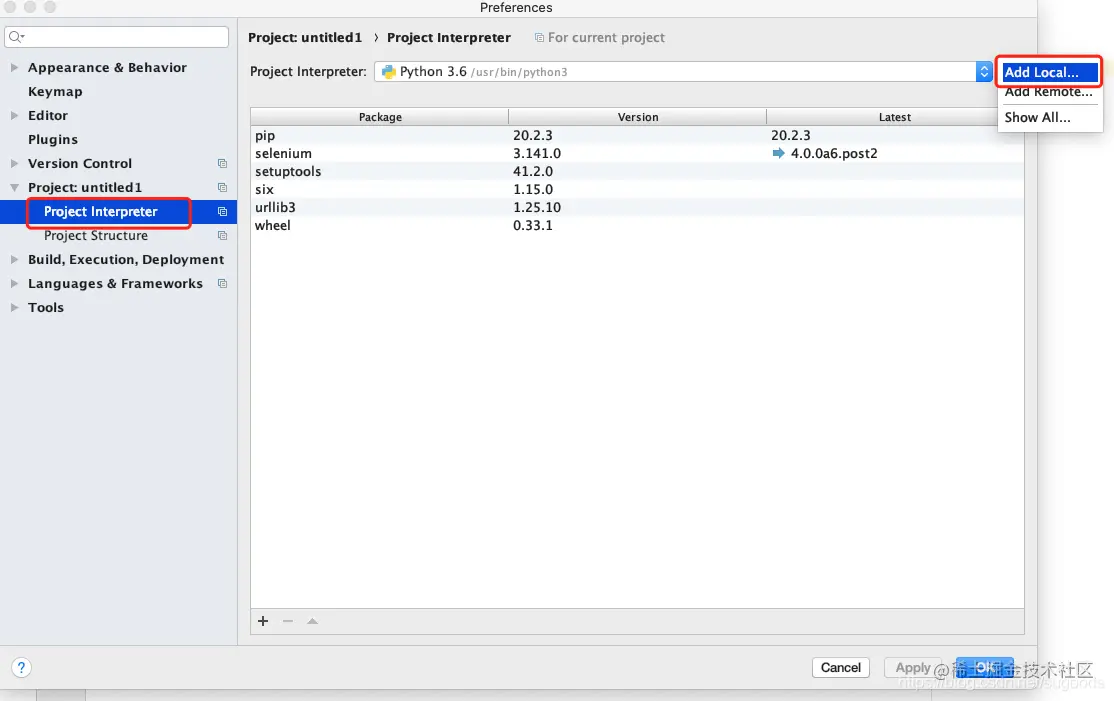The height and width of the screenshot is (701, 1114).
Task: Click the search magnifier icon in settings
Action: pos(16,37)
